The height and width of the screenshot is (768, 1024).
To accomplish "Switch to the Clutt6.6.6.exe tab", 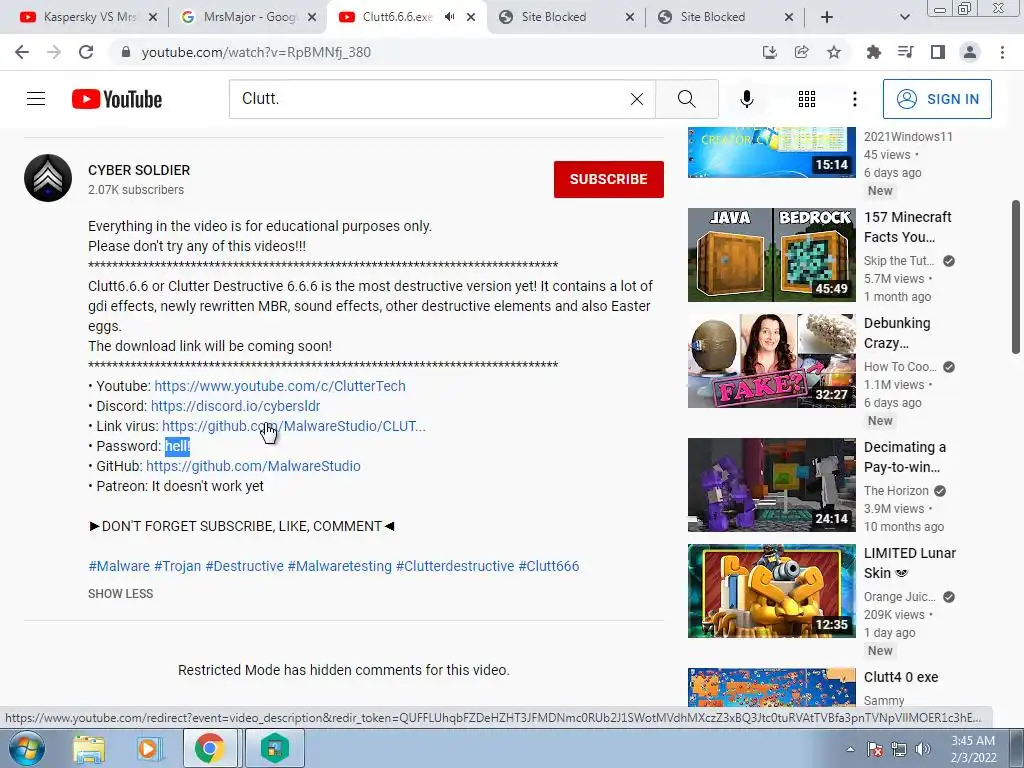I will point(406,17).
